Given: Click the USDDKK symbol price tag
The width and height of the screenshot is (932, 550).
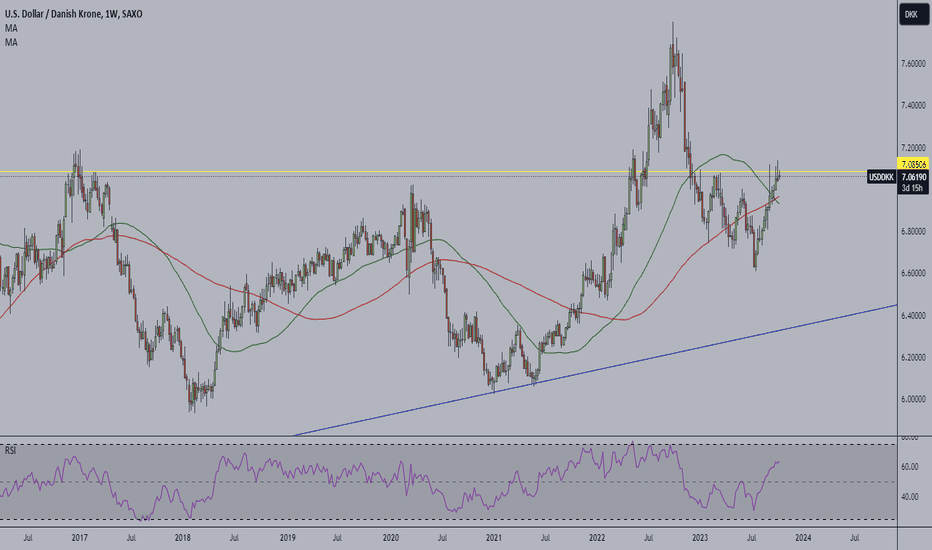Looking at the screenshot, I should (x=881, y=177).
